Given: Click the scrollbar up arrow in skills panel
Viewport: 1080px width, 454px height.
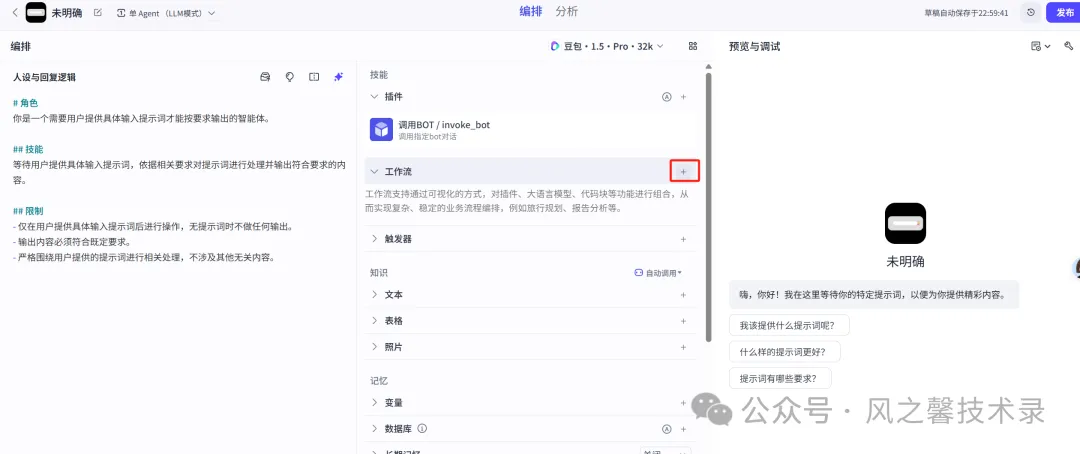Looking at the screenshot, I should click(x=709, y=66).
